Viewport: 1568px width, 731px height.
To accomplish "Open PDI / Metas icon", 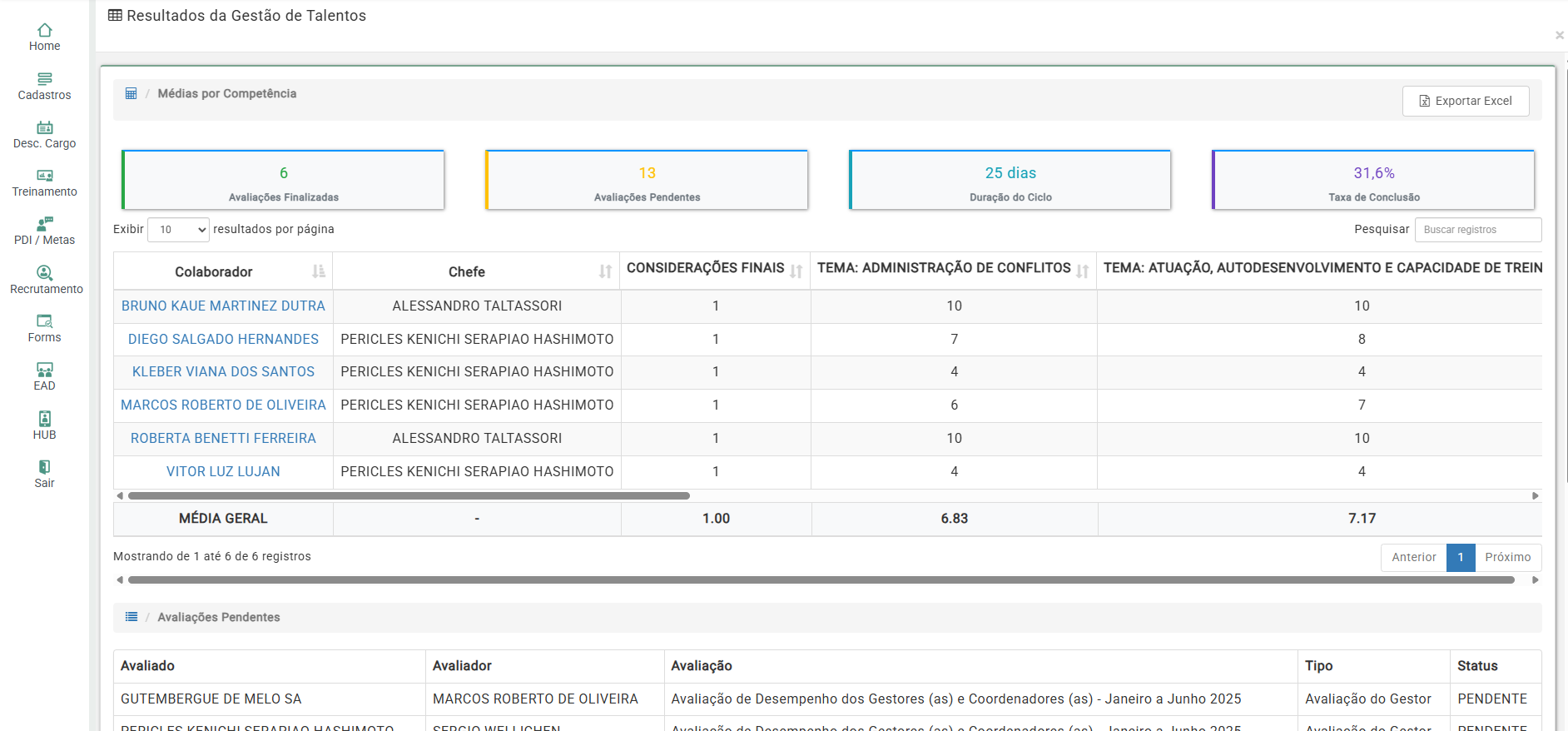I will click(x=45, y=224).
